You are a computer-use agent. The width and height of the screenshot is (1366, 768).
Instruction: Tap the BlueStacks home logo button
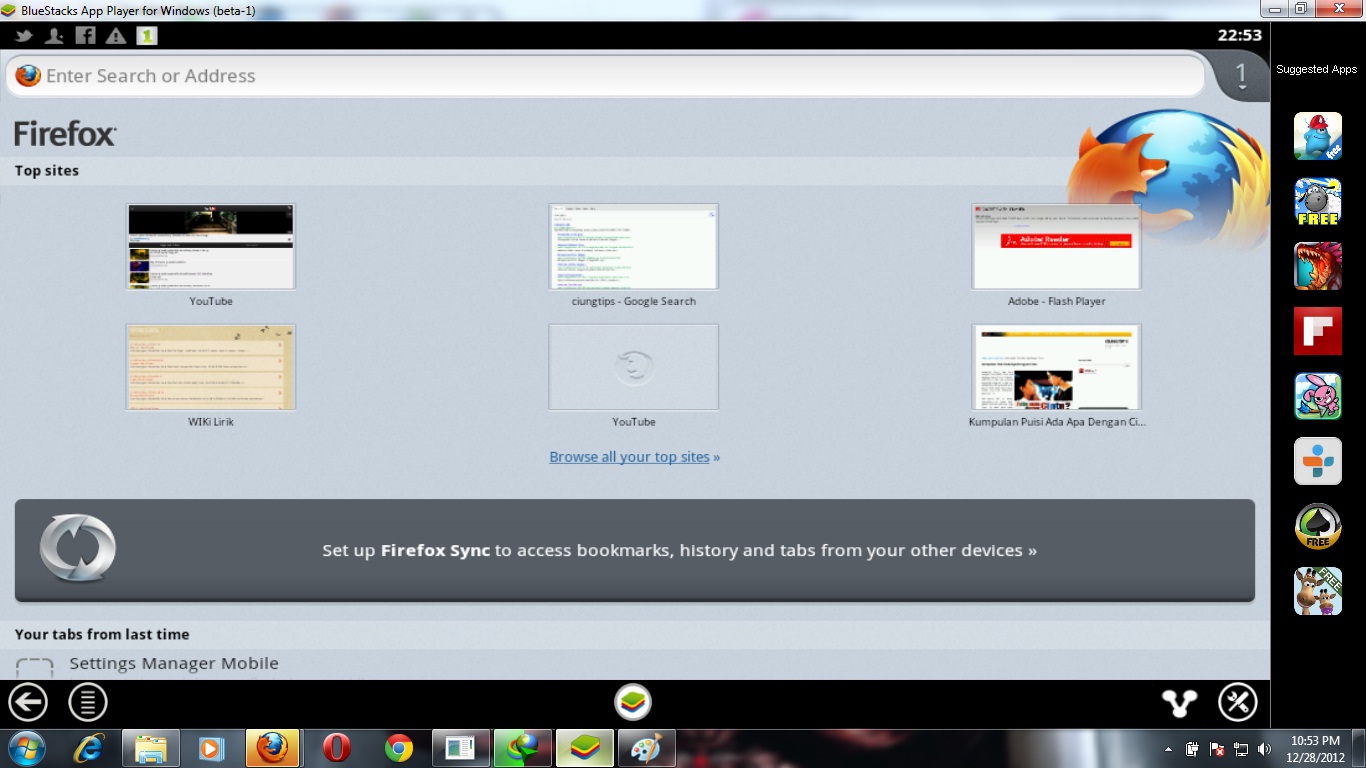(x=633, y=703)
